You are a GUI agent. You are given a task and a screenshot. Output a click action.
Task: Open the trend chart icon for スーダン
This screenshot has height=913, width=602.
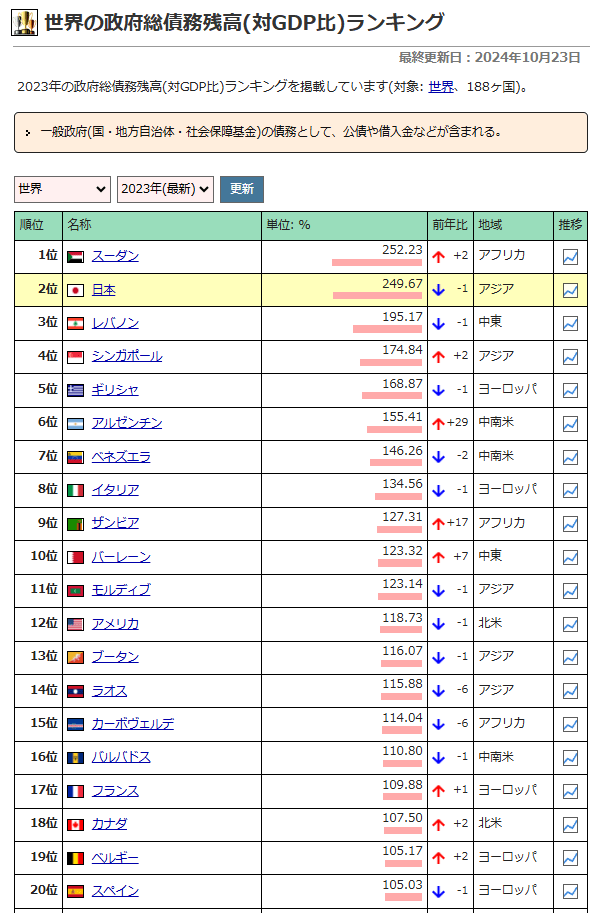point(570,257)
